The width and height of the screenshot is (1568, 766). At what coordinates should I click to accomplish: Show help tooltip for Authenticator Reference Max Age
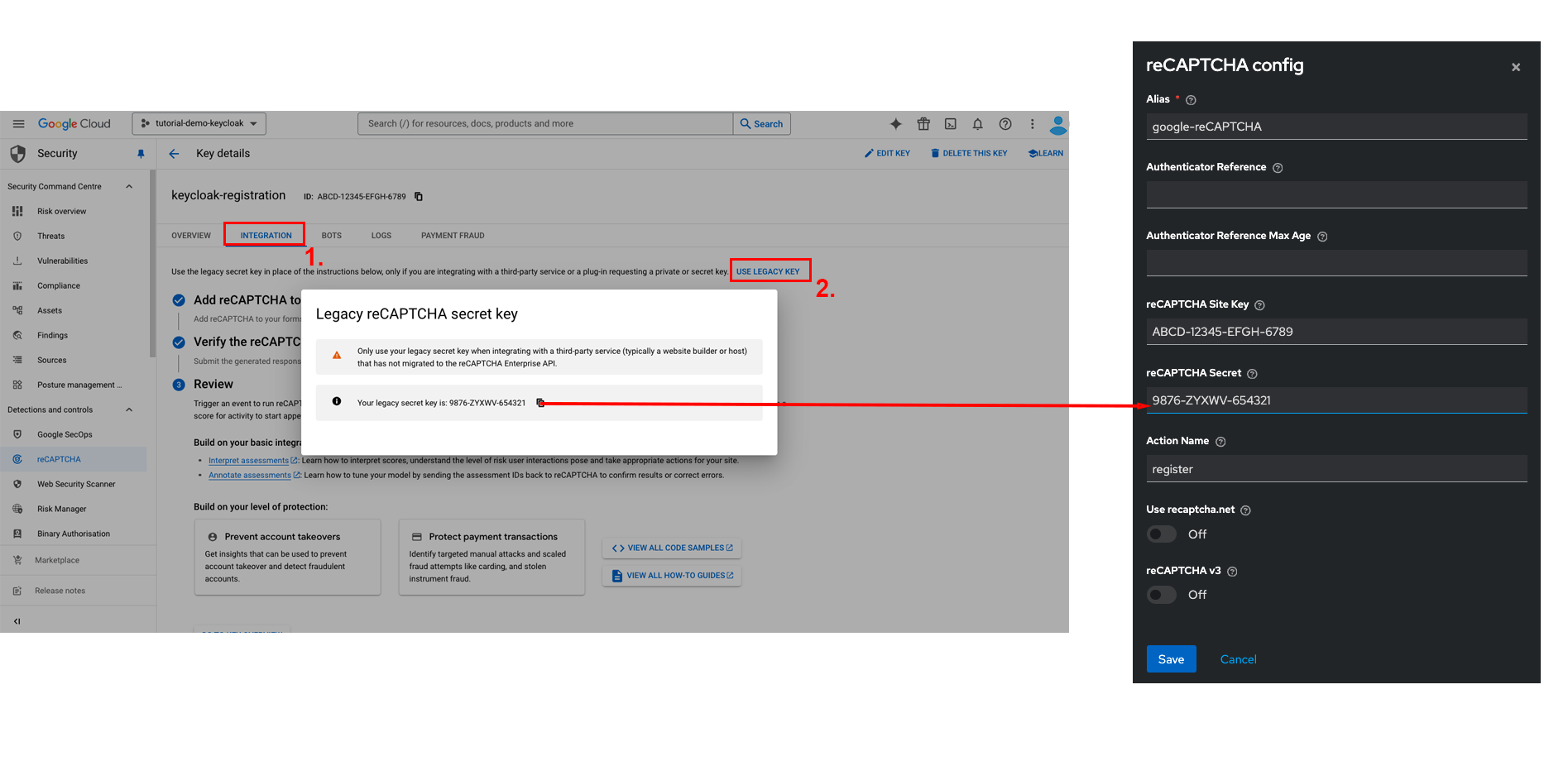click(1322, 237)
